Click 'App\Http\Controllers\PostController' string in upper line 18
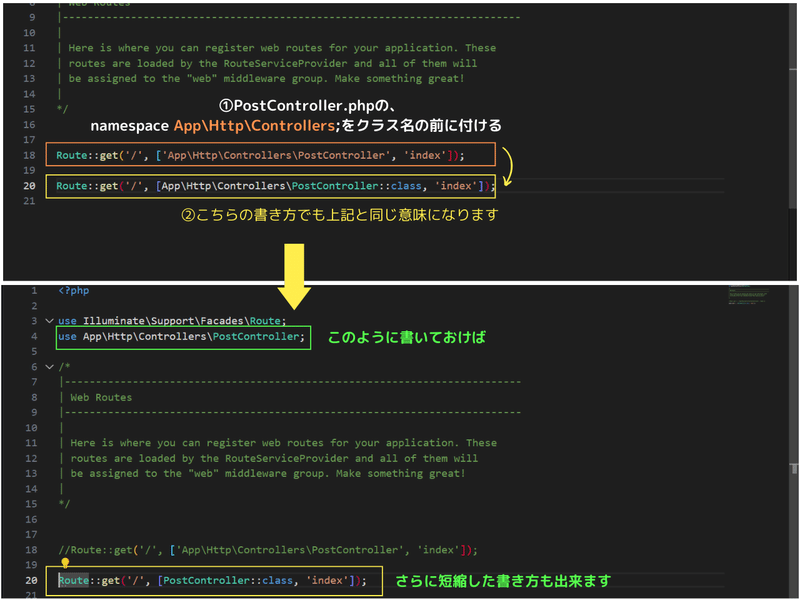This screenshot has width=800, height=600. pyautogui.click(x=277, y=155)
